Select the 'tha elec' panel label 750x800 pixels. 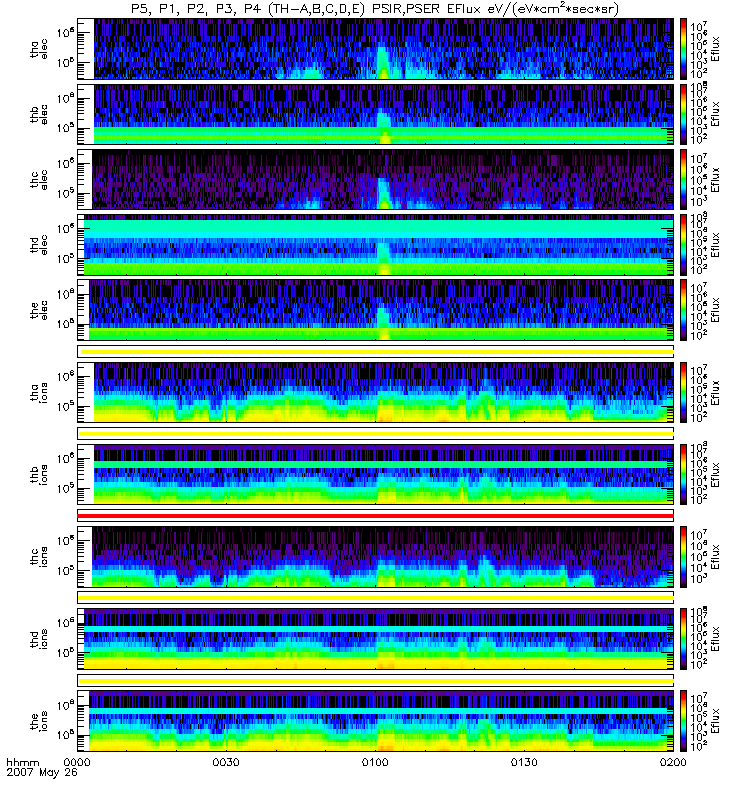click(x=39, y=49)
